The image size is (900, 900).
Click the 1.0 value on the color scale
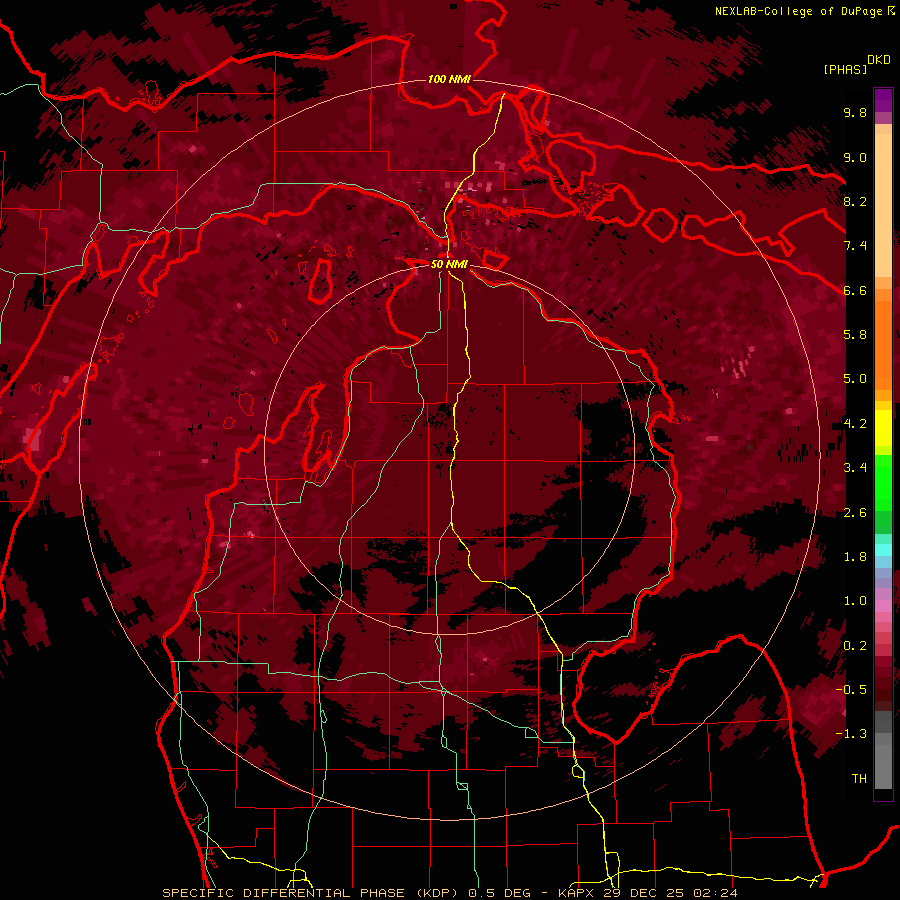click(x=855, y=601)
